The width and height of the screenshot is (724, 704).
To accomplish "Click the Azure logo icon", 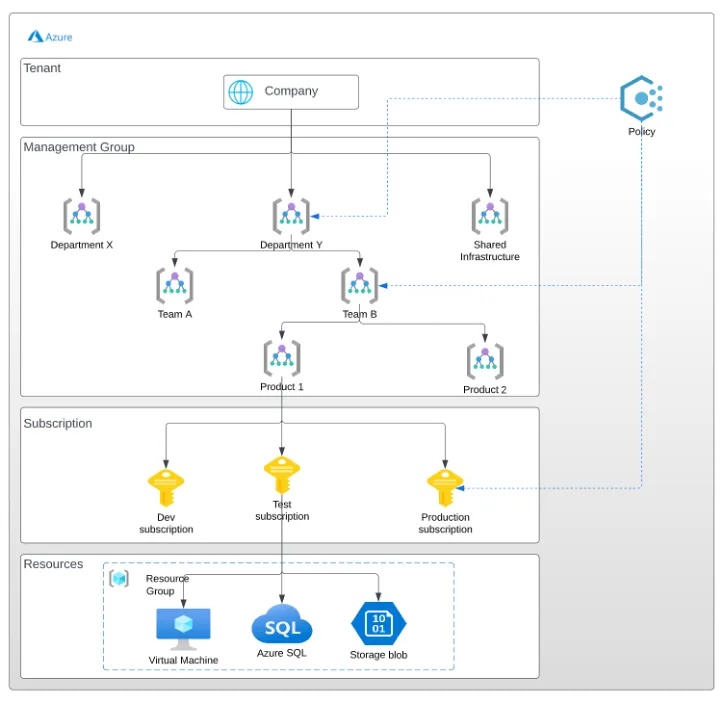I will [x=36, y=36].
